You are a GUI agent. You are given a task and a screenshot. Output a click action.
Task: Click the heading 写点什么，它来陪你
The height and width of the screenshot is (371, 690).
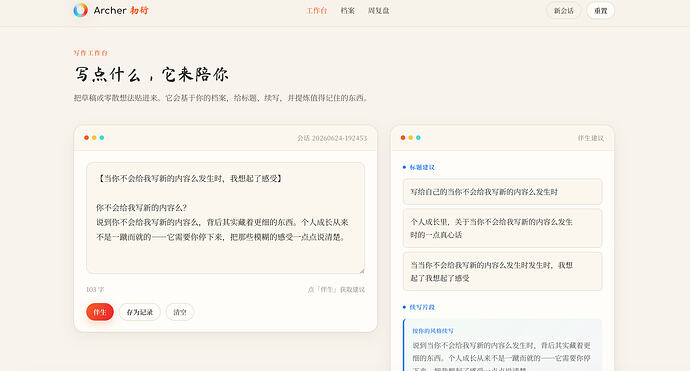click(151, 74)
